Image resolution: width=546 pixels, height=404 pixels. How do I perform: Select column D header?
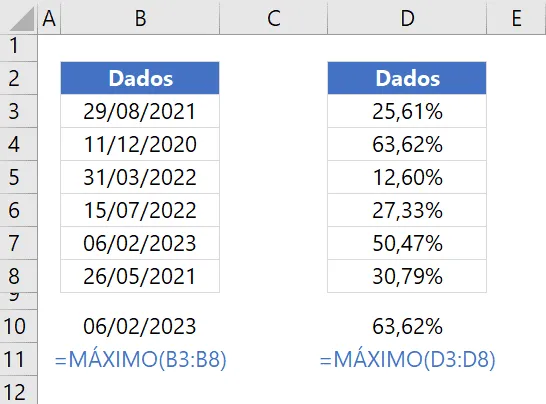click(x=407, y=17)
